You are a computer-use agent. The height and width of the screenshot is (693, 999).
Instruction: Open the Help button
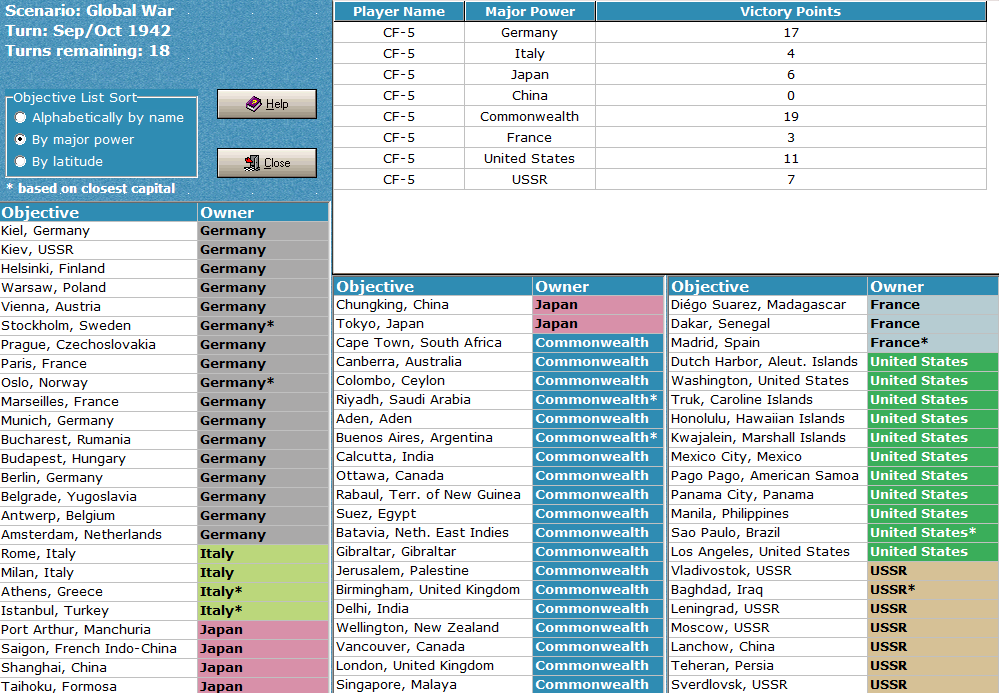267,104
